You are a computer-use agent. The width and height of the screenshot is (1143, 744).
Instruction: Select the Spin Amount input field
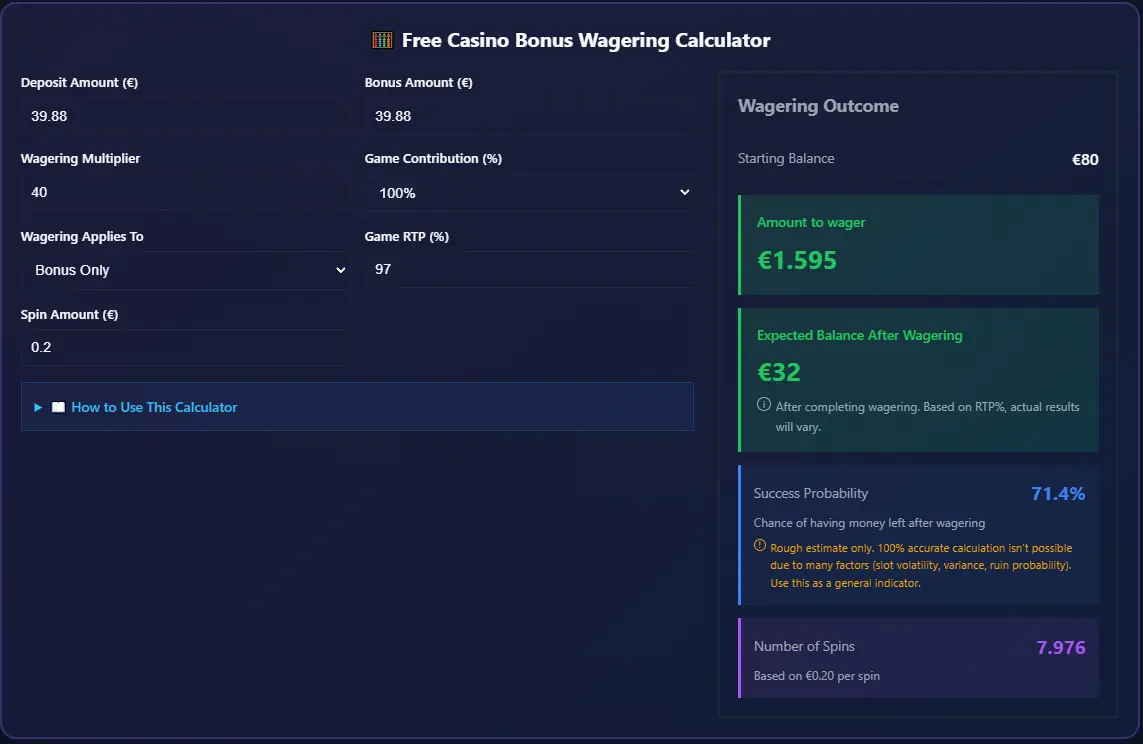click(x=185, y=347)
